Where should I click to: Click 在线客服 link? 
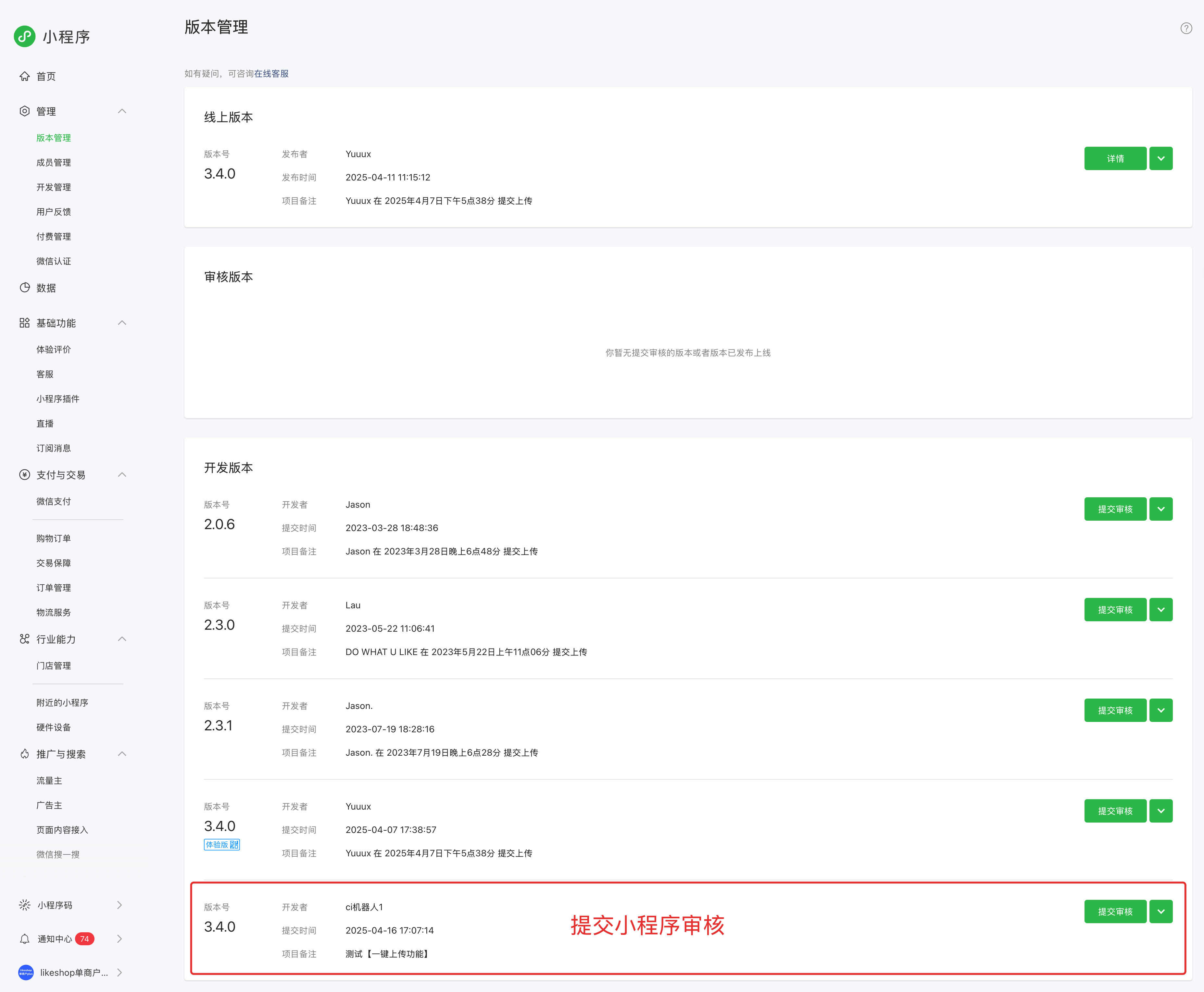[271, 73]
